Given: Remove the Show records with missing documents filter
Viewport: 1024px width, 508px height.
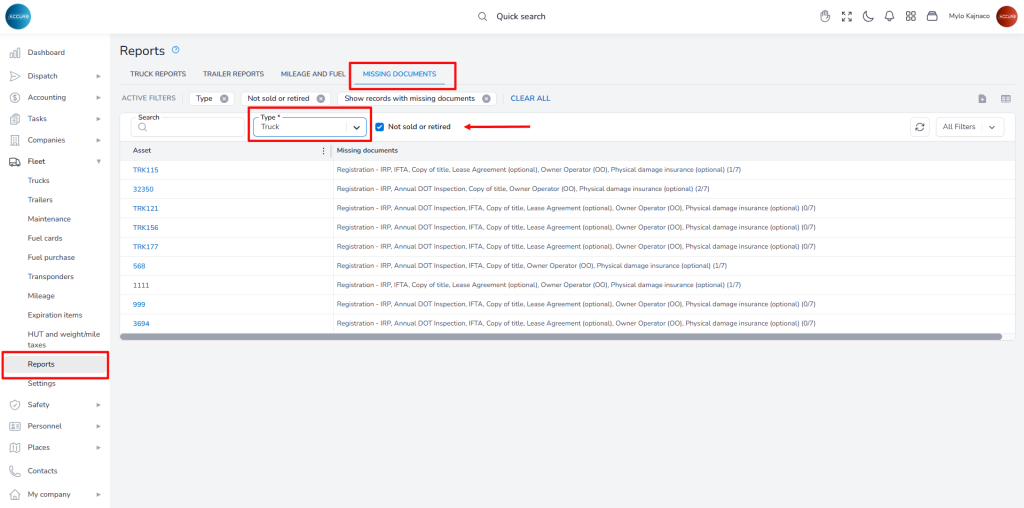Looking at the screenshot, I should pyautogui.click(x=486, y=99).
